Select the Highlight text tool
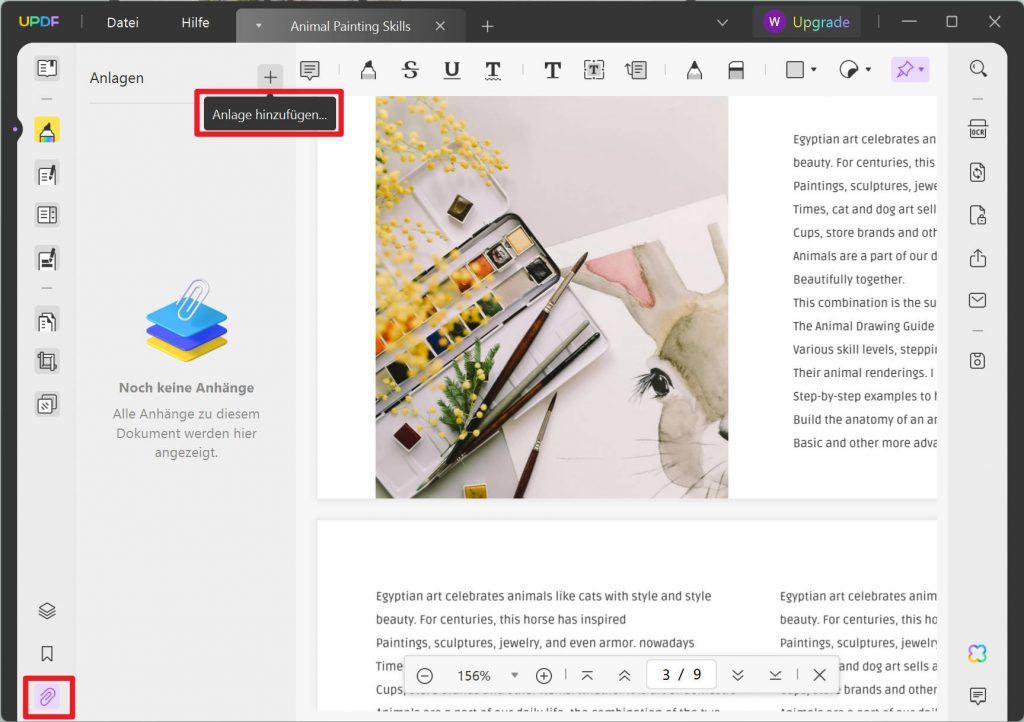 (368, 69)
